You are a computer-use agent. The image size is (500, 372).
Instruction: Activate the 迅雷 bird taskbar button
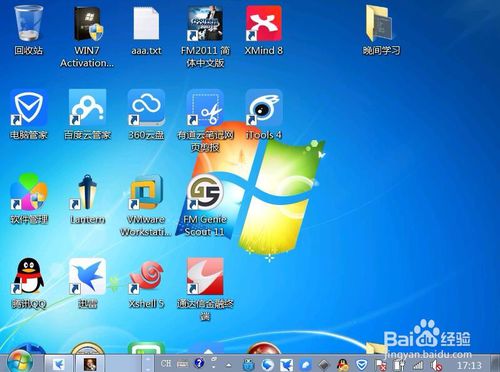pyautogui.click(x=59, y=363)
